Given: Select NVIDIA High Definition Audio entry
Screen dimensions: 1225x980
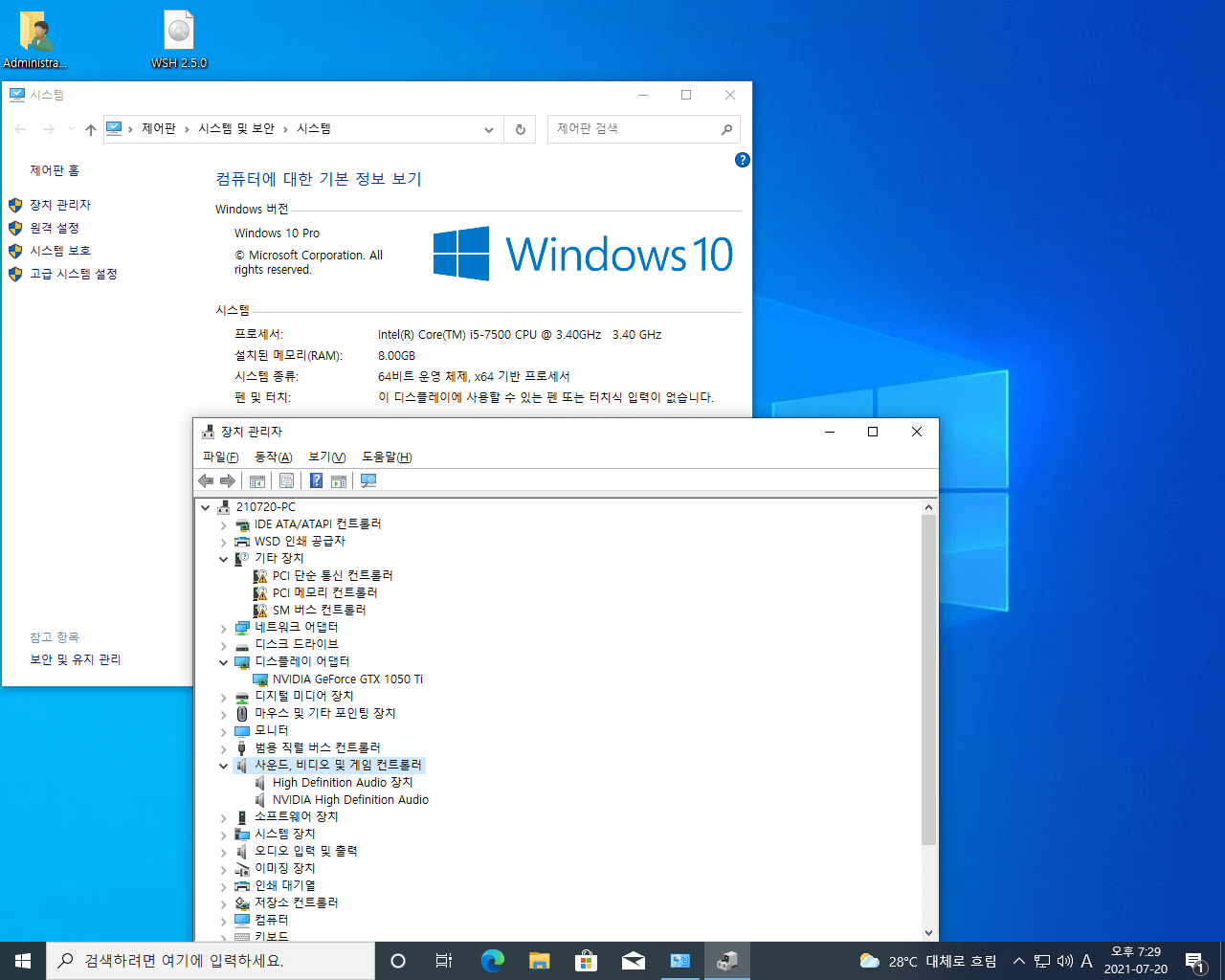Looking at the screenshot, I should (342, 800).
